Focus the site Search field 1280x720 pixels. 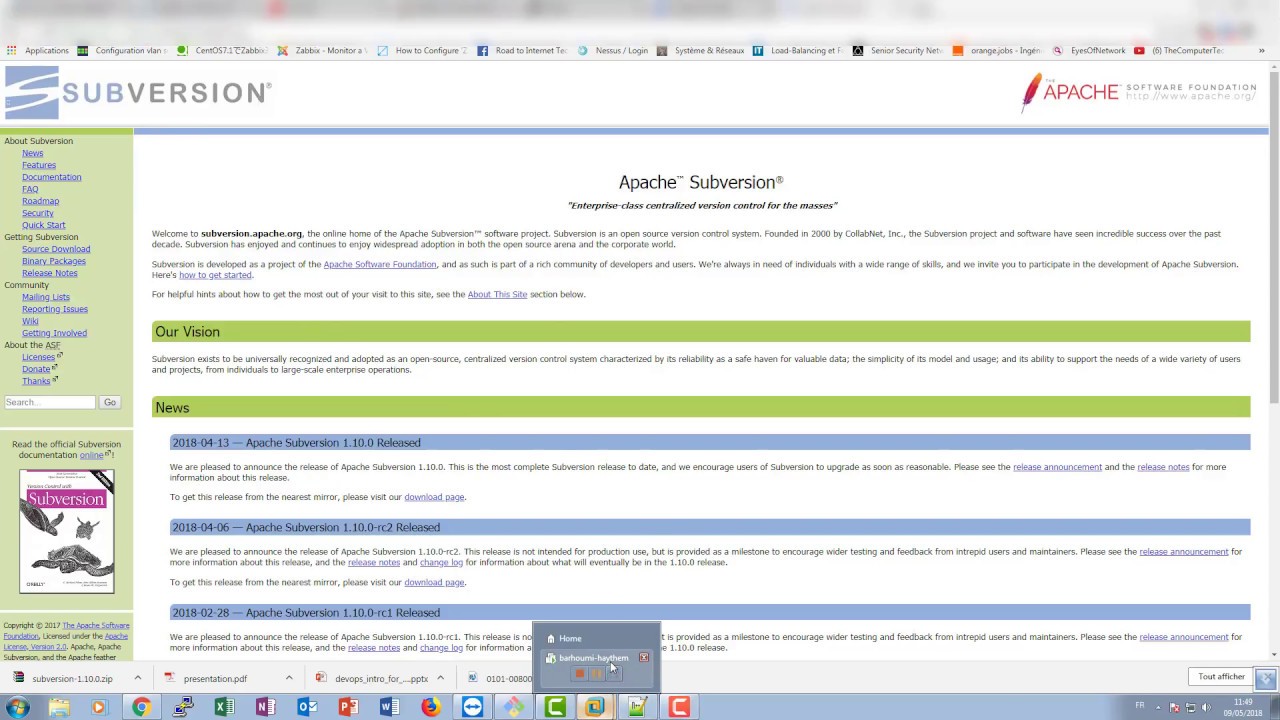click(50, 402)
